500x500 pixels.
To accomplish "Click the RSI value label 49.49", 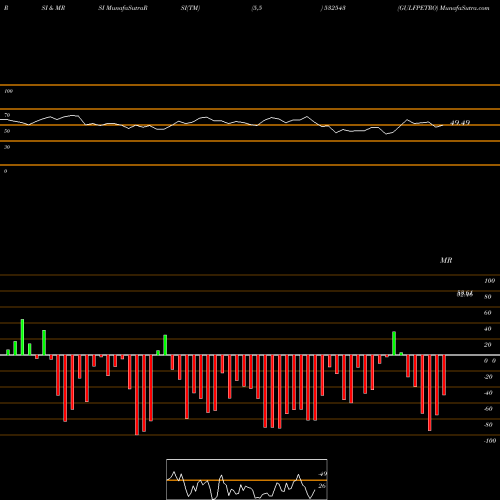I will pyautogui.click(x=460, y=123).
